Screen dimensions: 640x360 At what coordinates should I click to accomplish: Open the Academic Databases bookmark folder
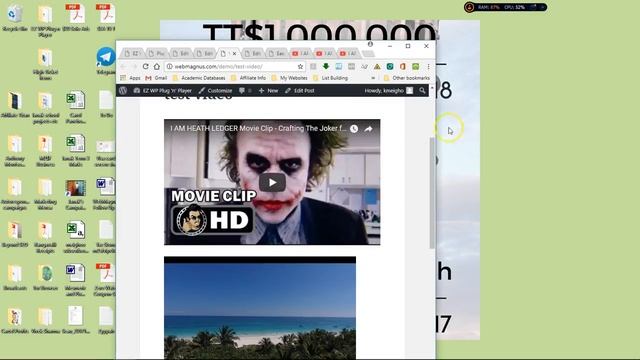199,78
